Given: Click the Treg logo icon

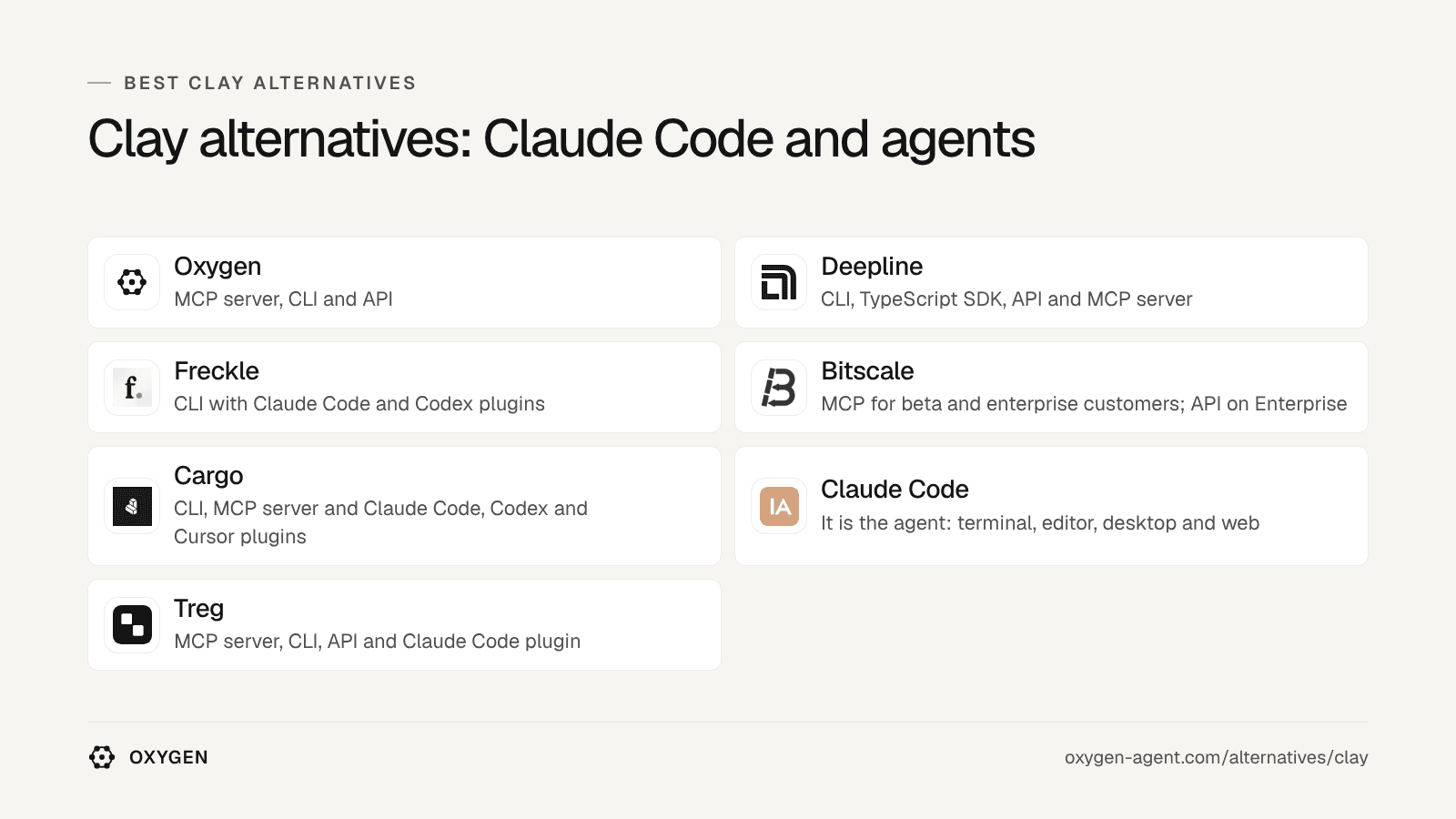Looking at the screenshot, I should tap(132, 625).
